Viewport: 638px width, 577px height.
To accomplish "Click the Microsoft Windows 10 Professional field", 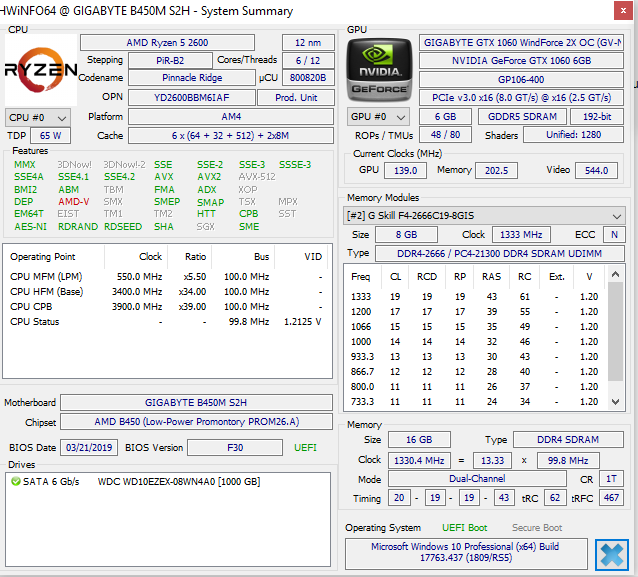I will [466, 553].
